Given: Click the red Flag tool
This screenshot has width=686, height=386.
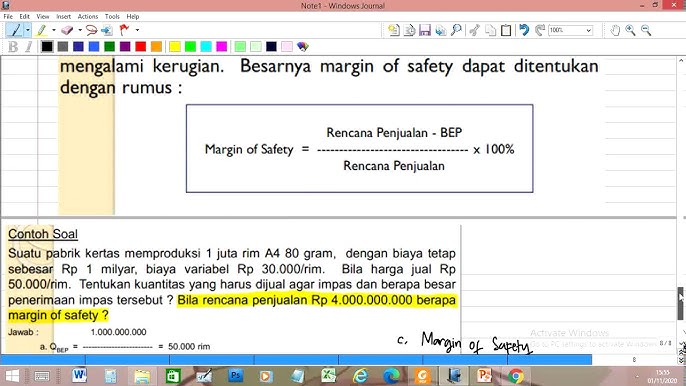Looking at the screenshot, I should tap(124, 30).
